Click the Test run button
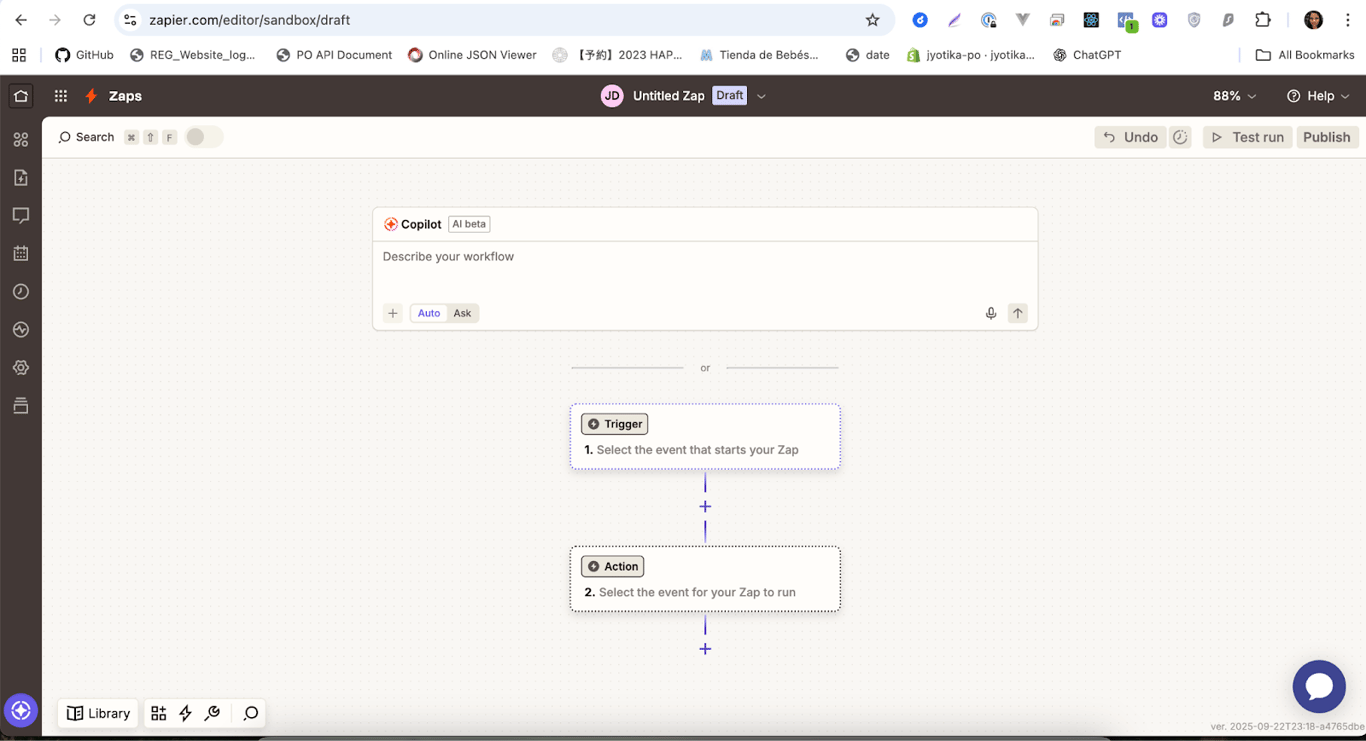 pyautogui.click(x=1247, y=137)
